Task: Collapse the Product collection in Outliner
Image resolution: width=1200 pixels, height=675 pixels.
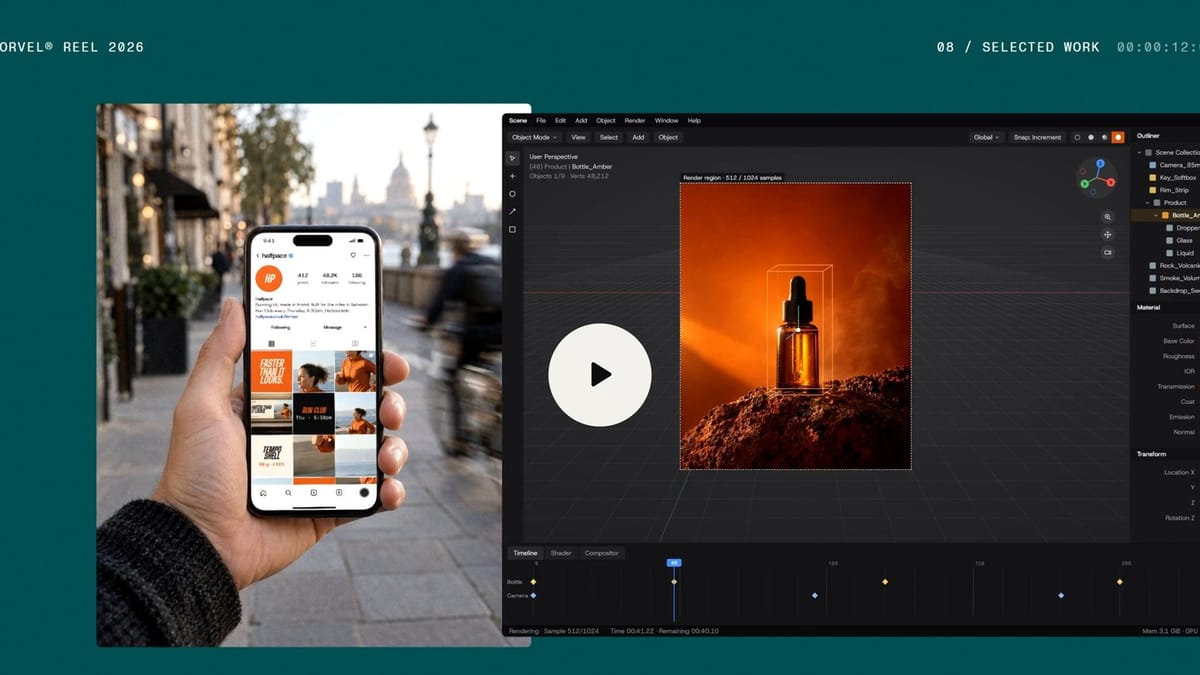Action: (1146, 203)
